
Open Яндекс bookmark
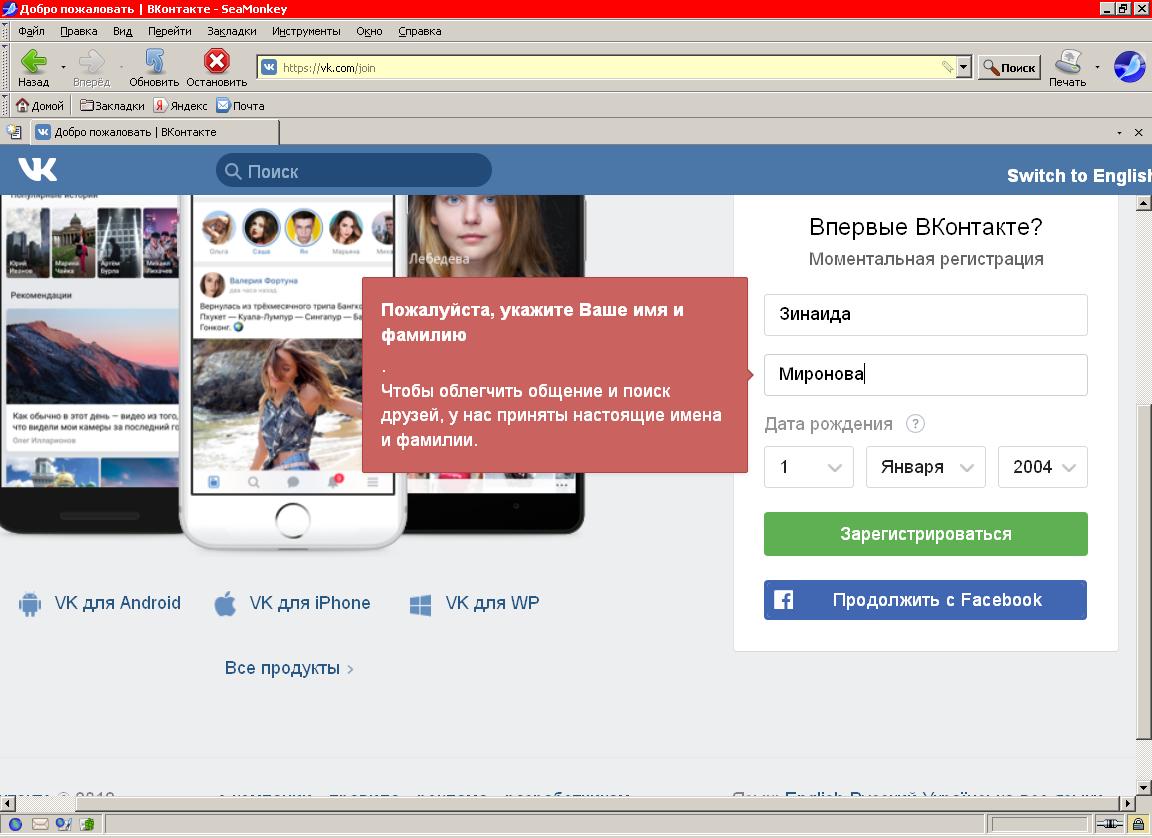pos(181,106)
